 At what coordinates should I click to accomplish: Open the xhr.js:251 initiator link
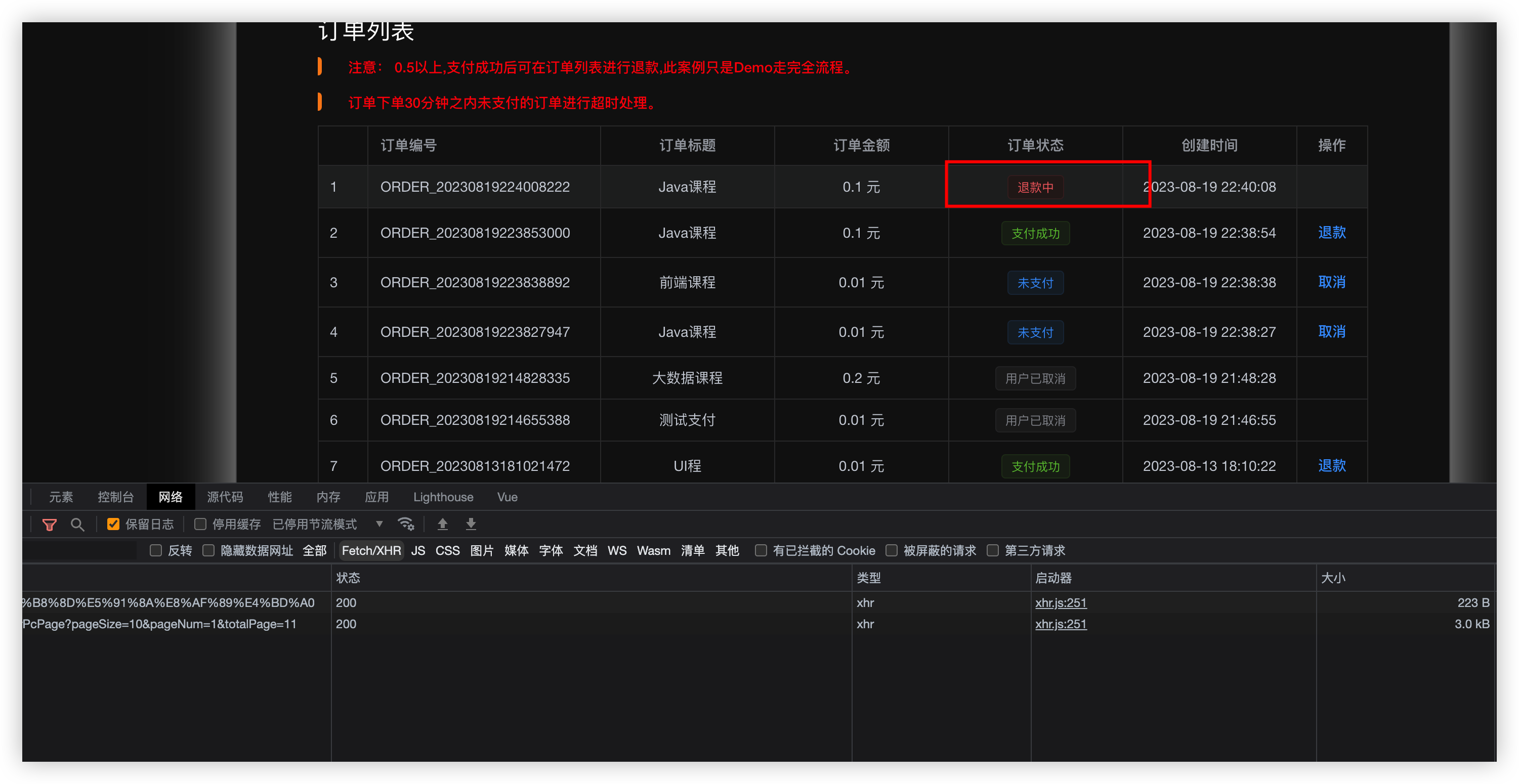coord(1061,602)
